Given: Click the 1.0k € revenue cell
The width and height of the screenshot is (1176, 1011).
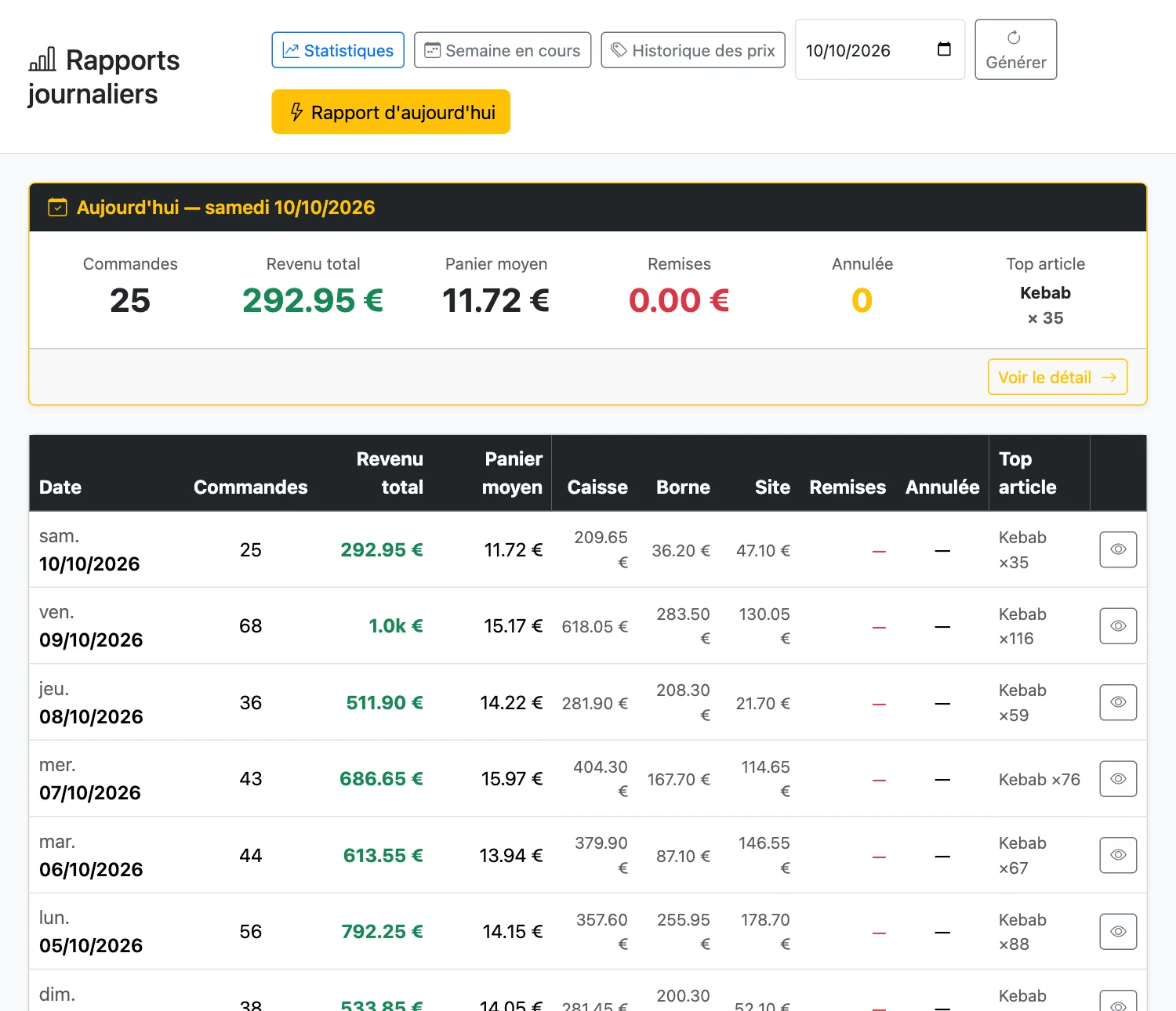Looking at the screenshot, I should coord(396,626).
